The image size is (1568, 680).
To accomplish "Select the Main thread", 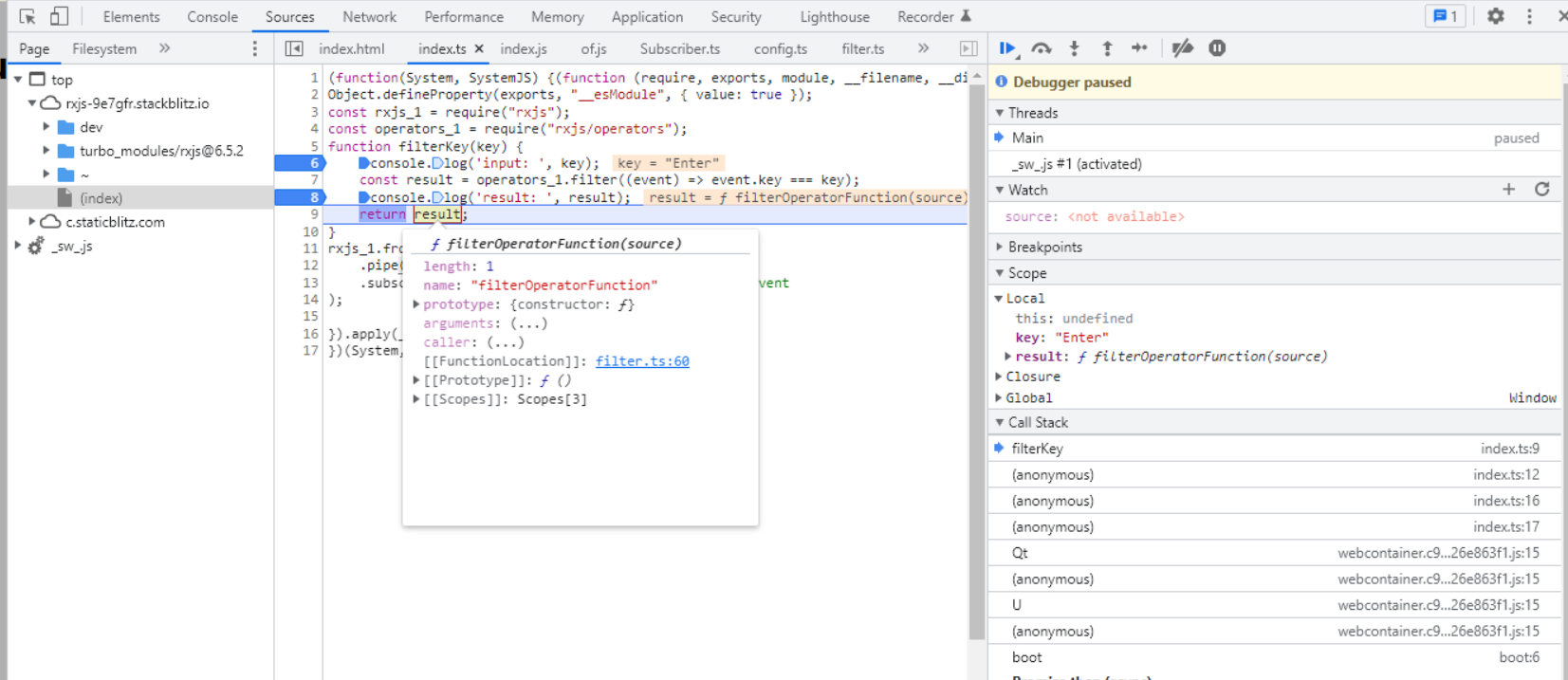I will coord(1274,138).
